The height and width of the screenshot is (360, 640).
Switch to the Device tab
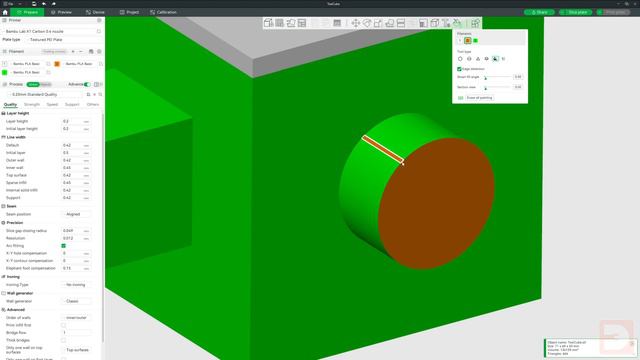click(95, 12)
